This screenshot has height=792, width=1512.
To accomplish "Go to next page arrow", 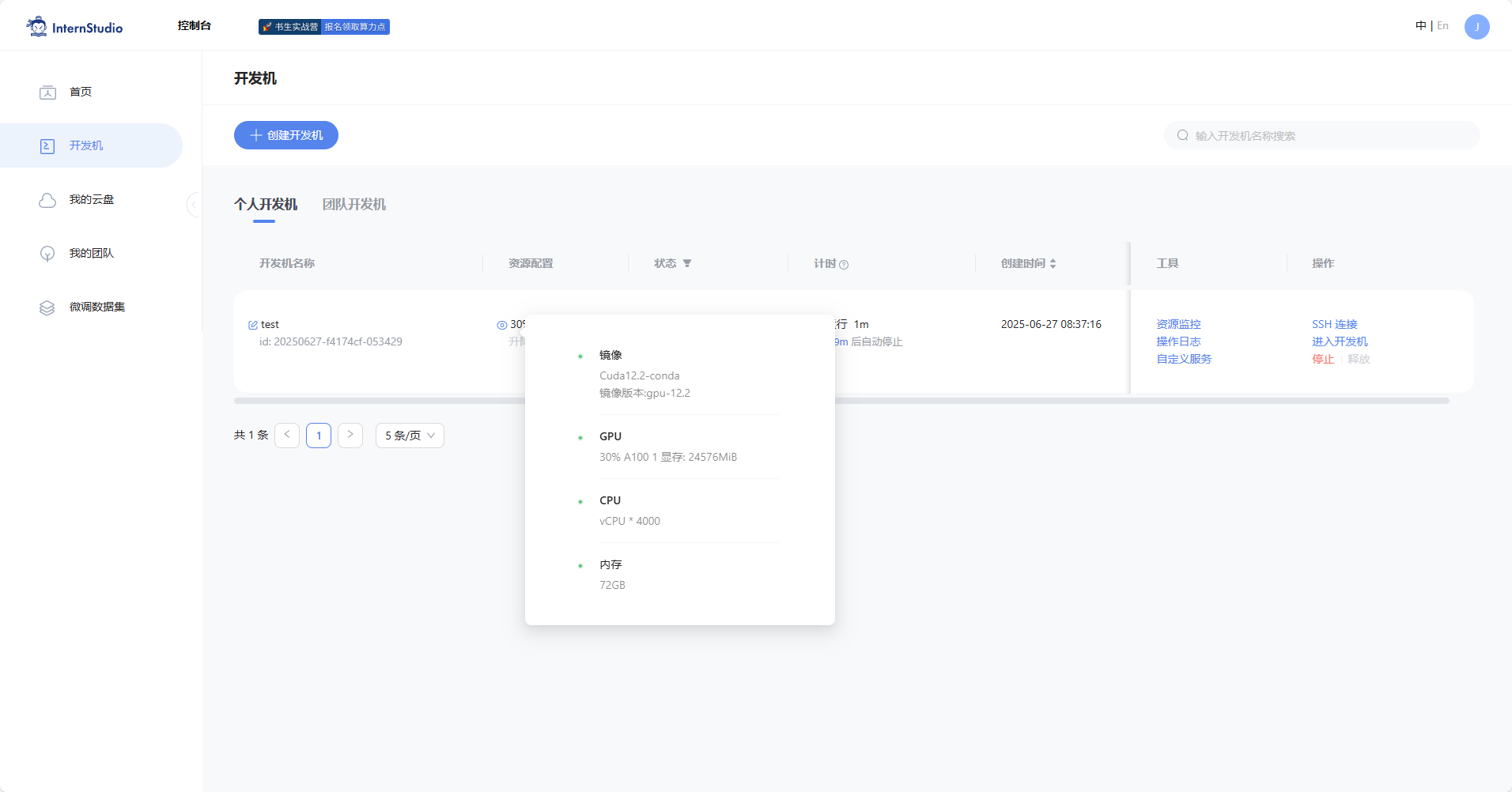I will click(350, 436).
